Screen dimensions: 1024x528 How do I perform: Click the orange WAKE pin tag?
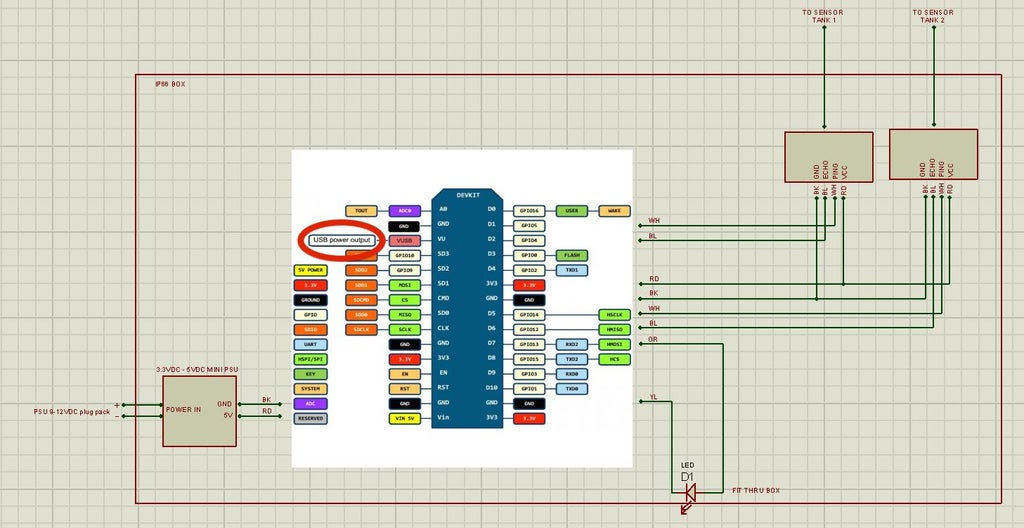point(614,211)
